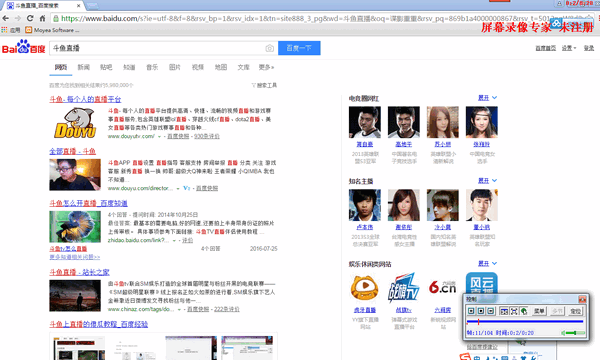Open the 设置 dropdown at top right
The height and width of the screenshot is (360, 600).
pyautogui.click(x=569, y=48)
